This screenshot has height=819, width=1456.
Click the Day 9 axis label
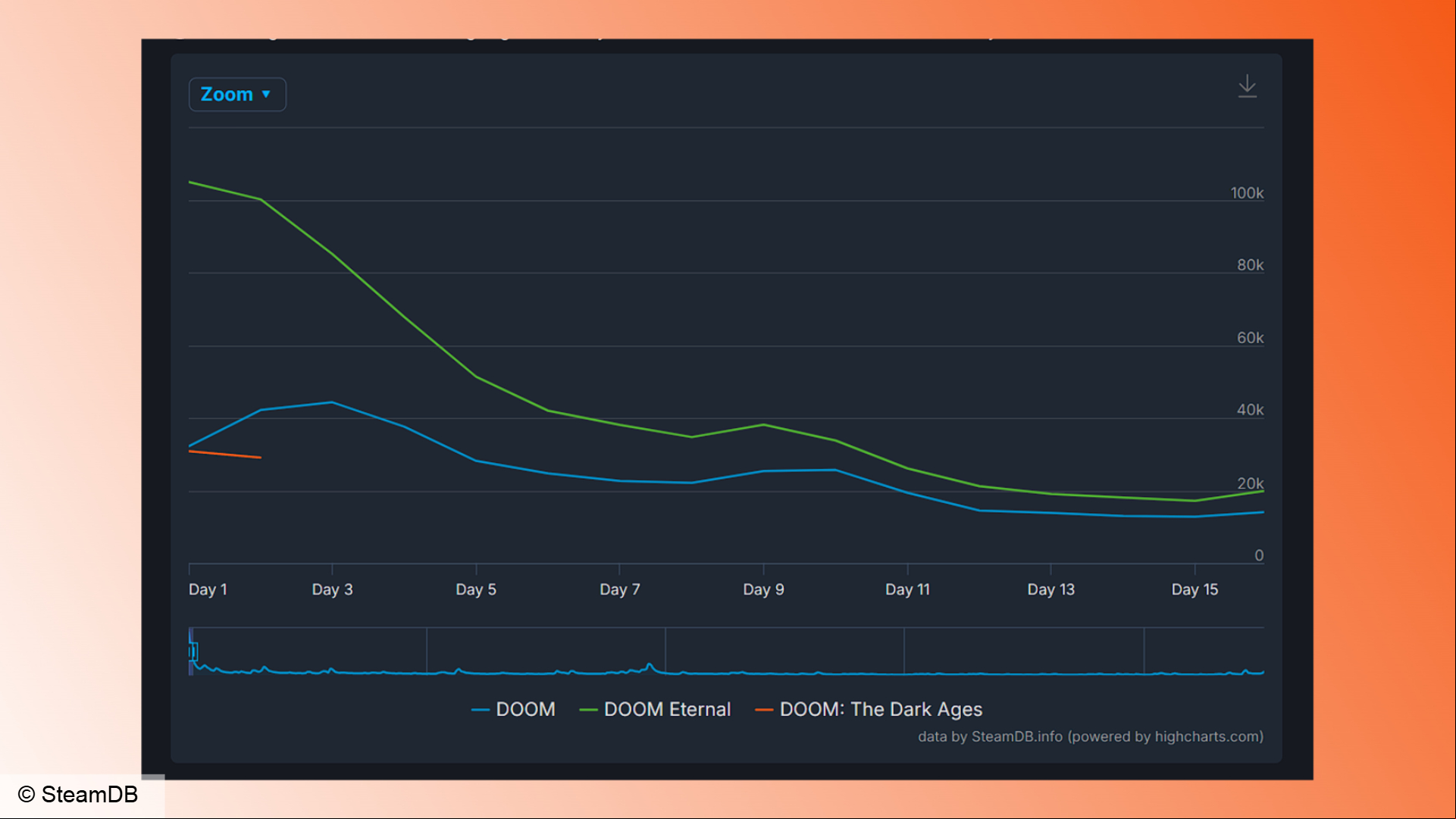pyautogui.click(x=763, y=589)
